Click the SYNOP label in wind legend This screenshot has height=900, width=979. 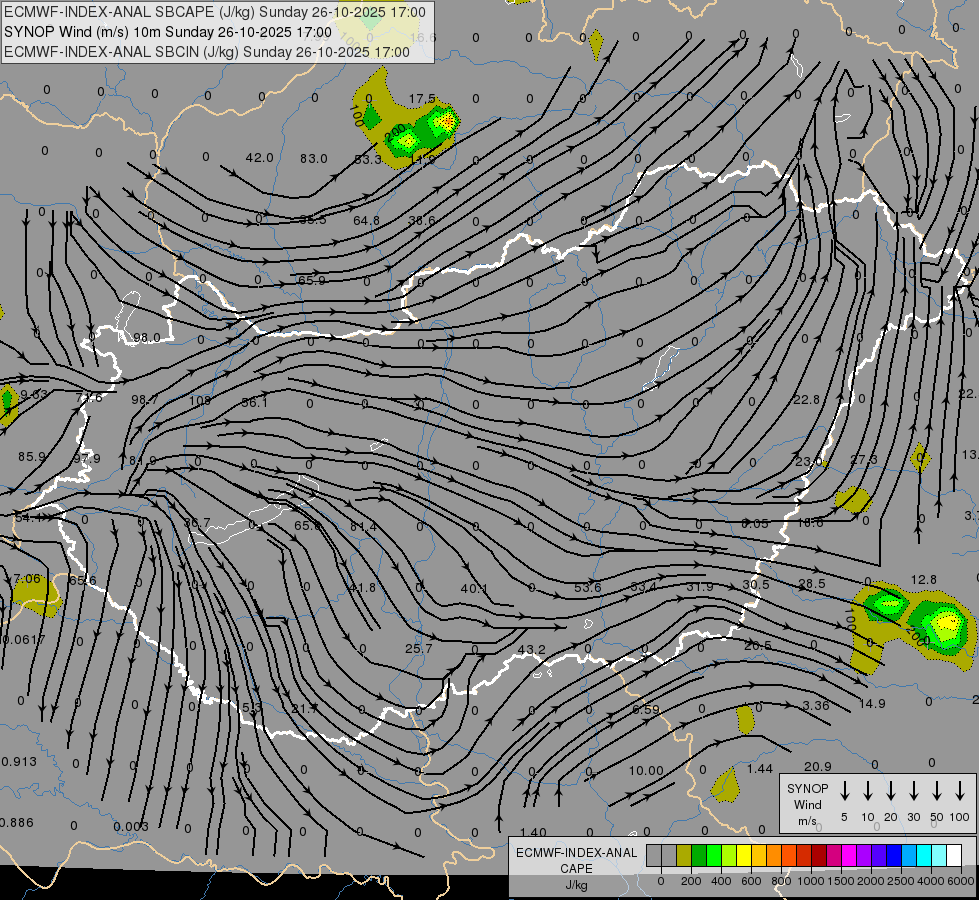pos(807,789)
